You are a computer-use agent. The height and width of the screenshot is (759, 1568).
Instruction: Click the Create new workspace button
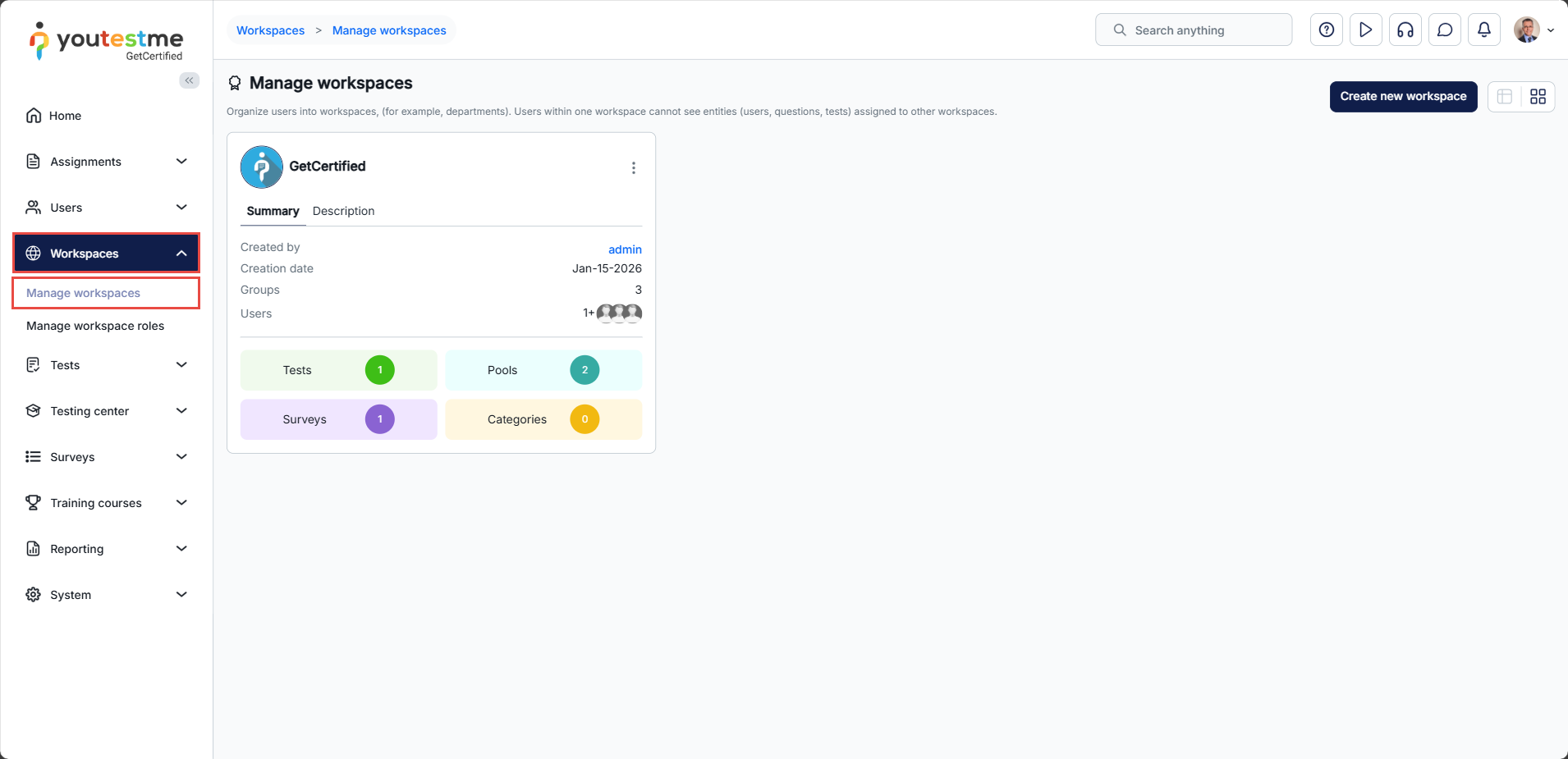point(1402,97)
